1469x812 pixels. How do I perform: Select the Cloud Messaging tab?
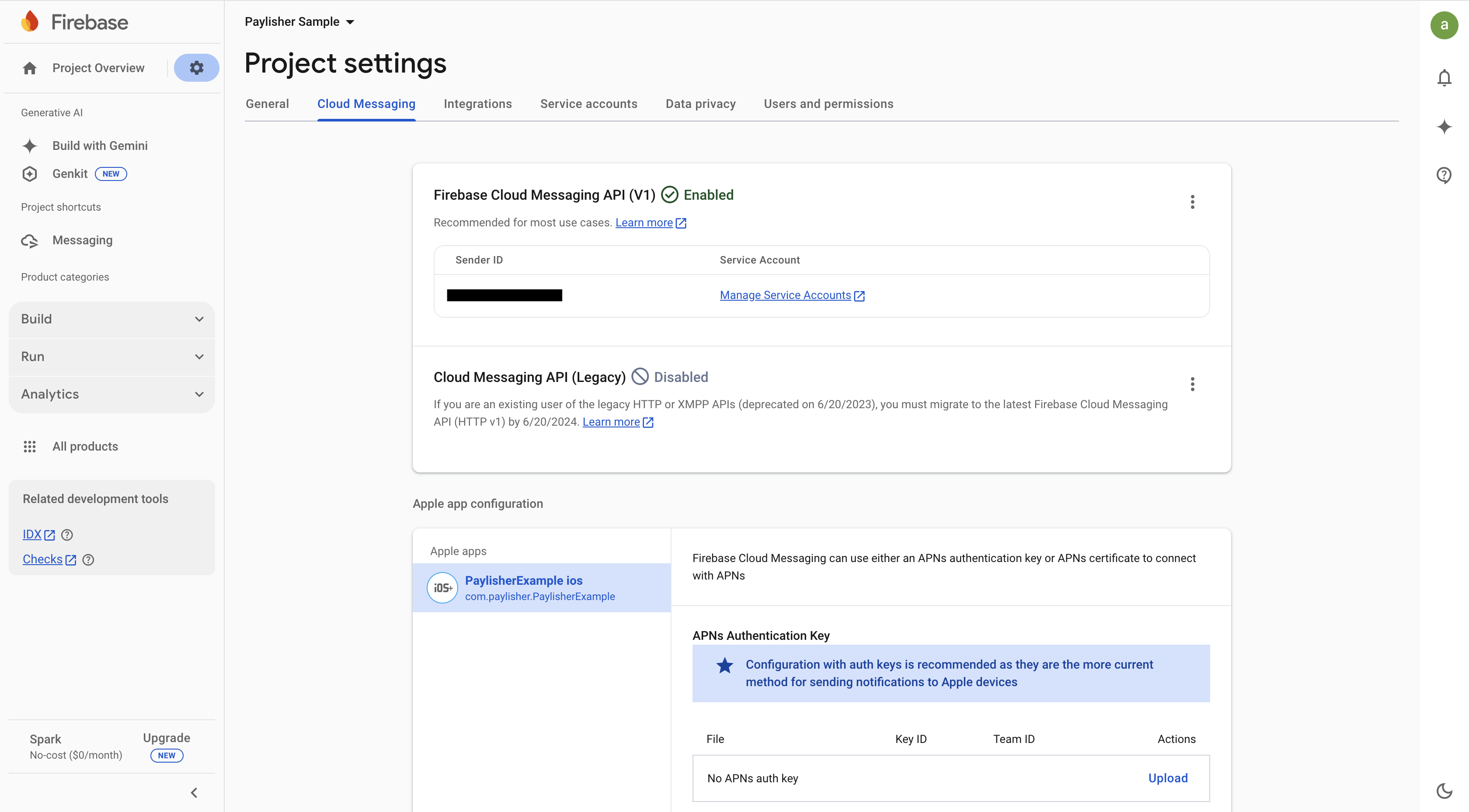point(366,104)
